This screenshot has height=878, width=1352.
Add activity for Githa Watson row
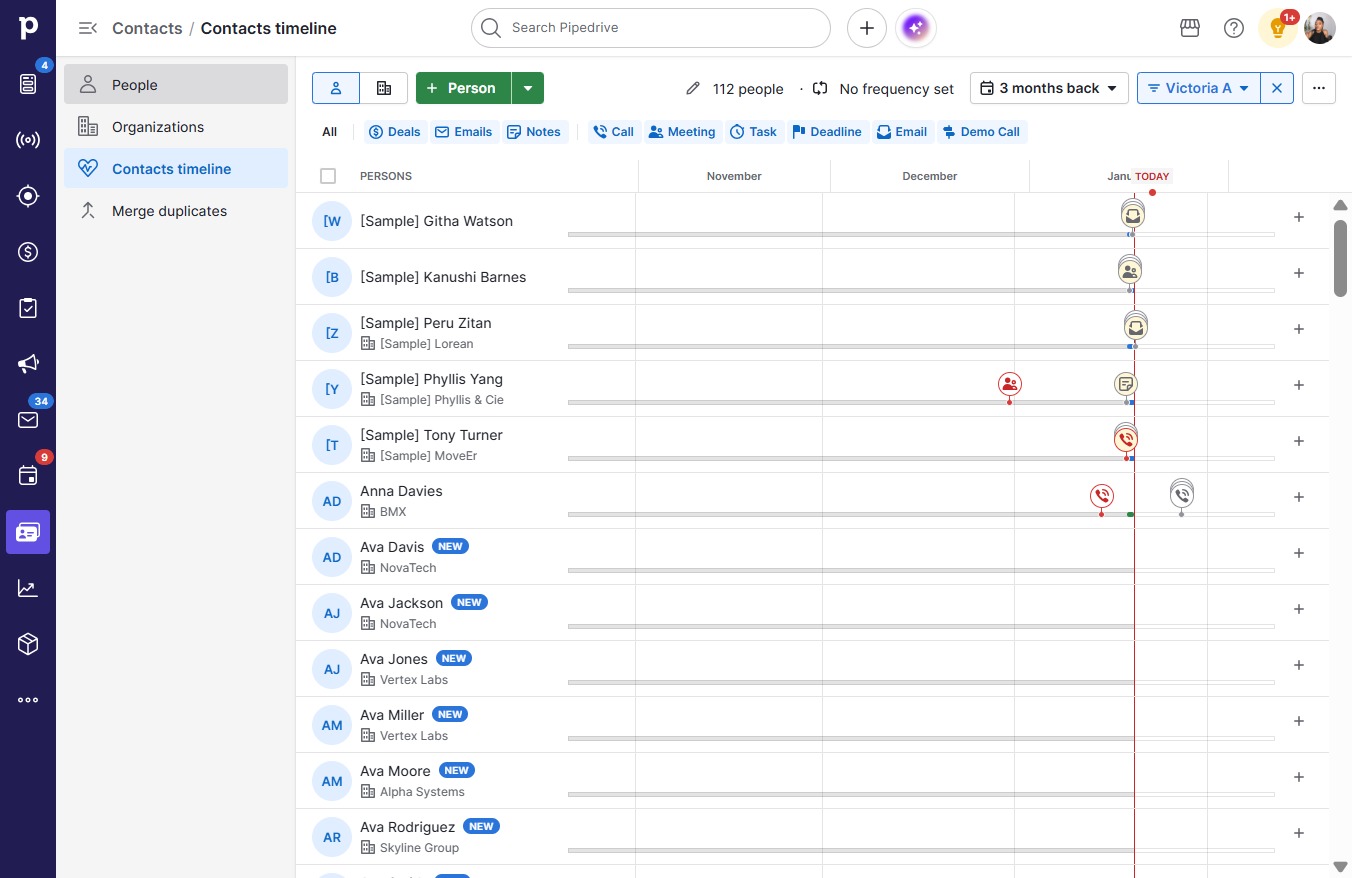(1299, 217)
